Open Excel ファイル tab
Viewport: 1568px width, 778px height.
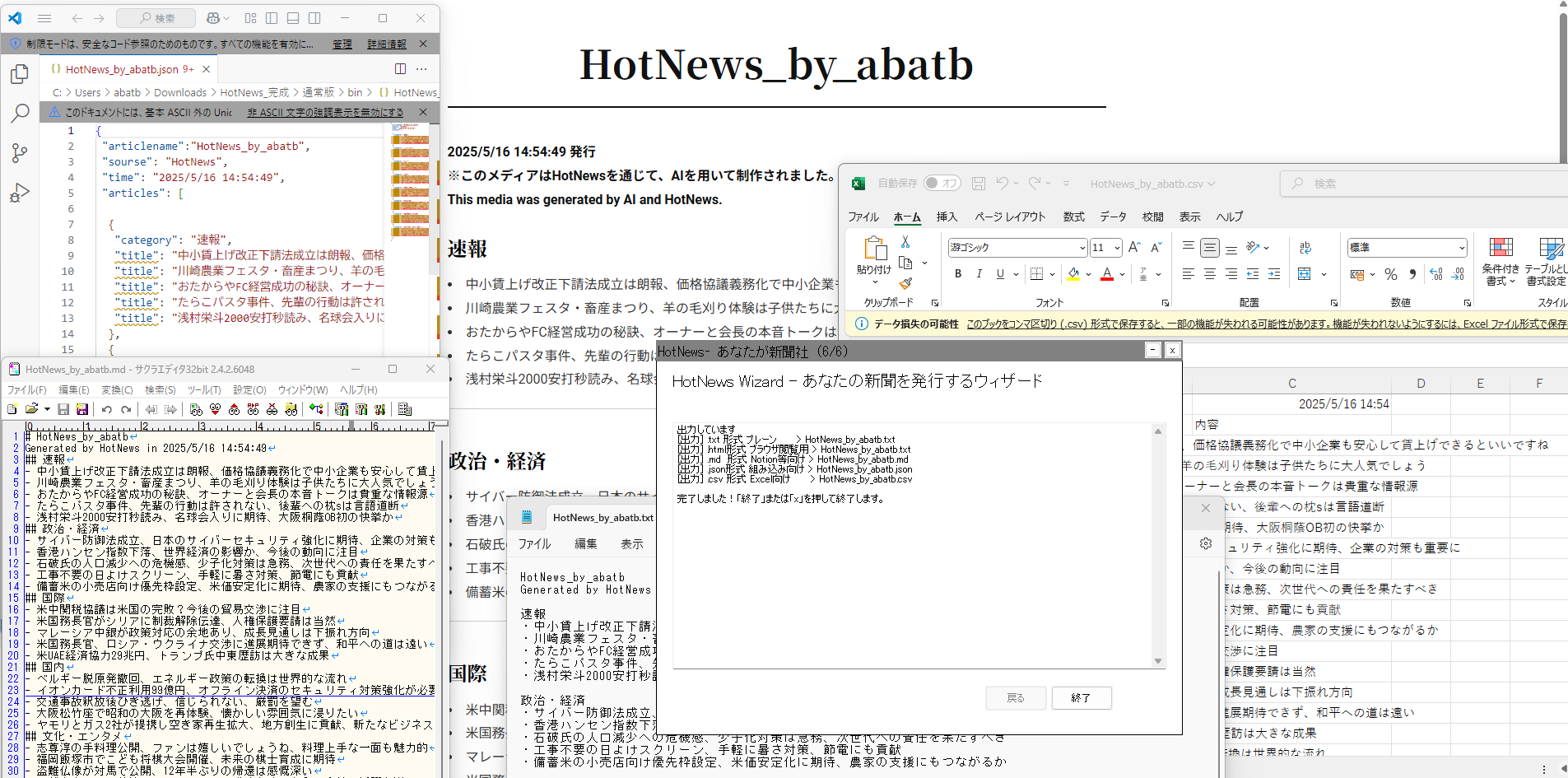(863, 217)
